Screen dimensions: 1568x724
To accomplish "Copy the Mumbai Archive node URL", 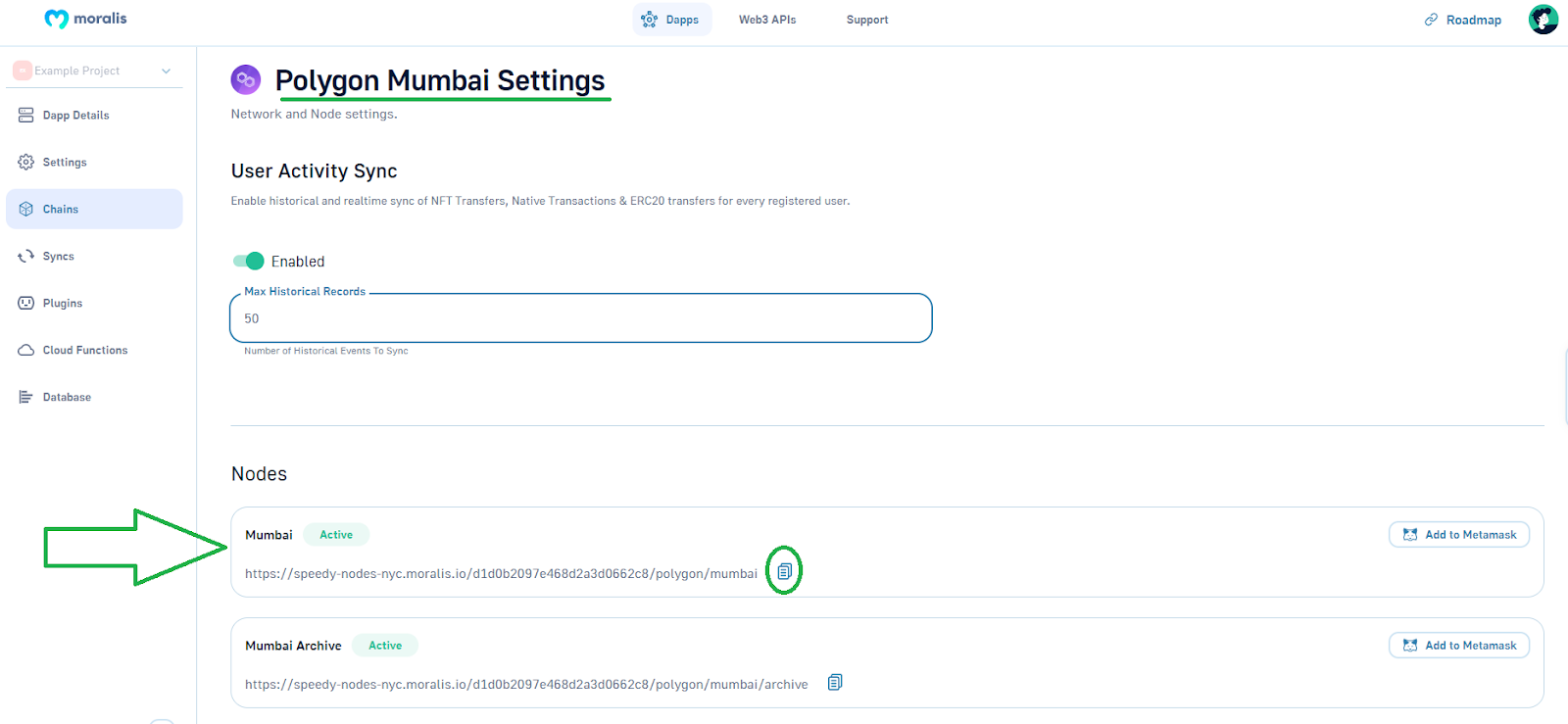I will click(x=835, y=682).
